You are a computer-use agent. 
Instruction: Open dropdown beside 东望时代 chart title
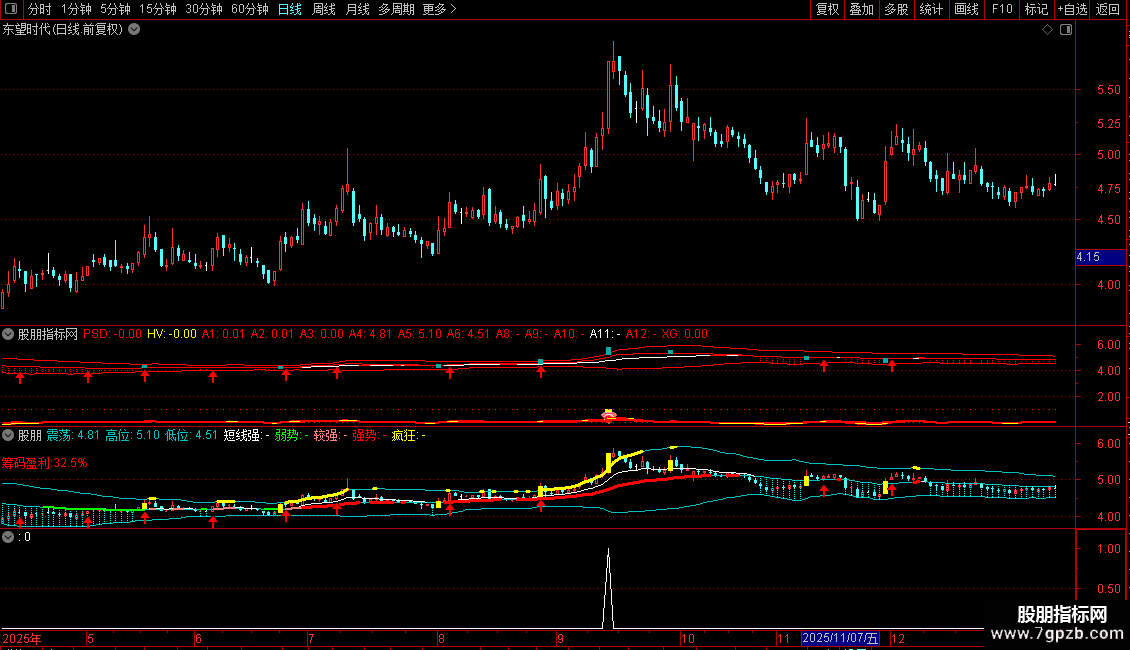pos(134,30)
